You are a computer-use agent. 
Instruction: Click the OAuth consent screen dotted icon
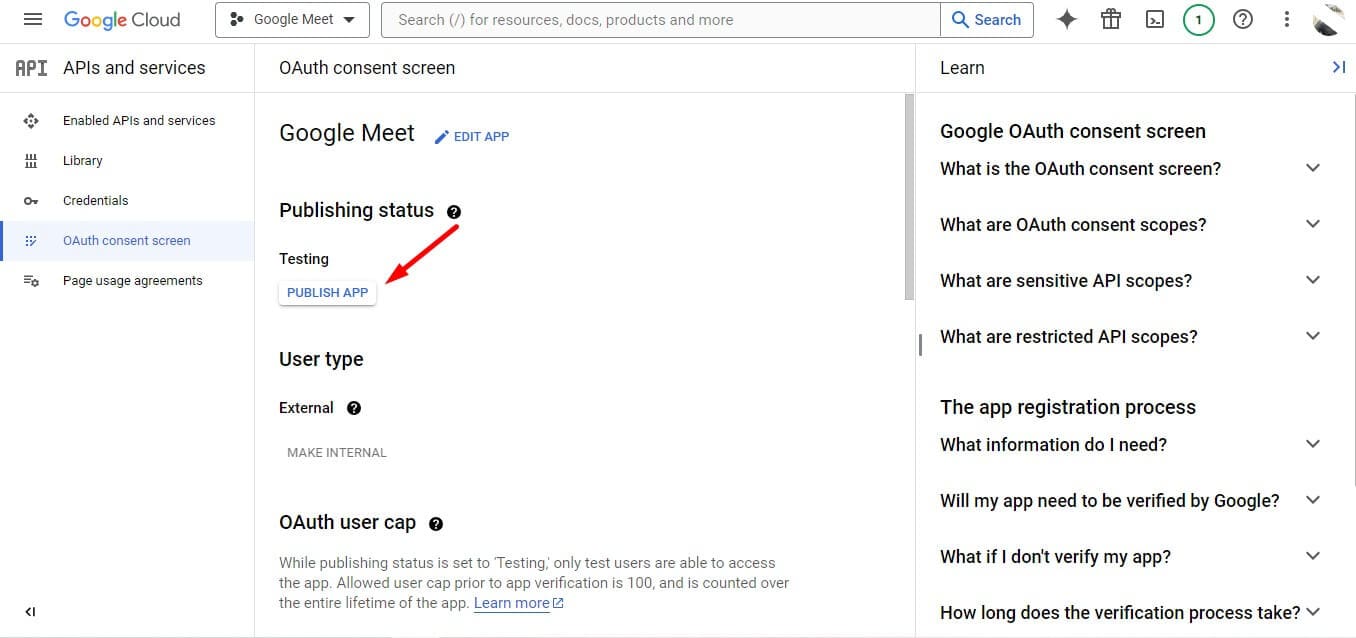31,241
